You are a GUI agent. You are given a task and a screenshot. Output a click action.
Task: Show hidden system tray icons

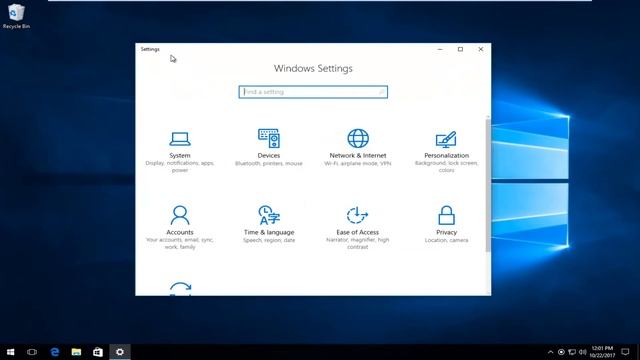pyautogui.click(x=551, y=352)
